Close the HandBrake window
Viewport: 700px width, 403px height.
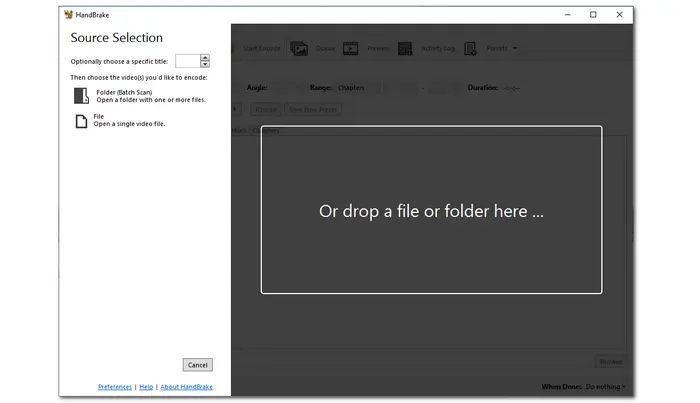620,15
